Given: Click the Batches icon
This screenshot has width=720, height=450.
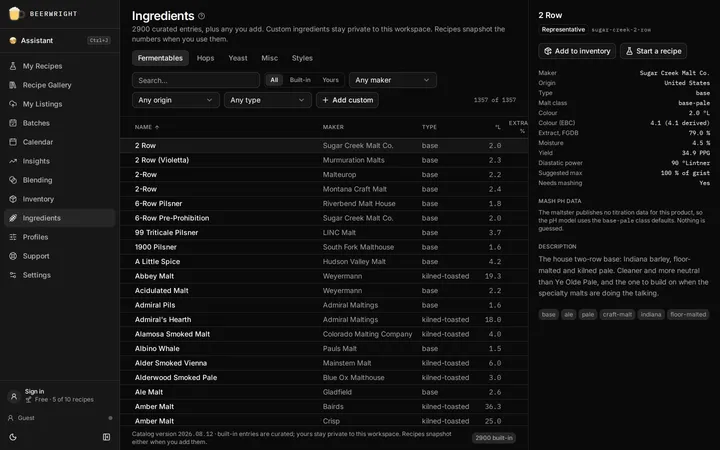Looking at the screenshot, I should 13,123.
